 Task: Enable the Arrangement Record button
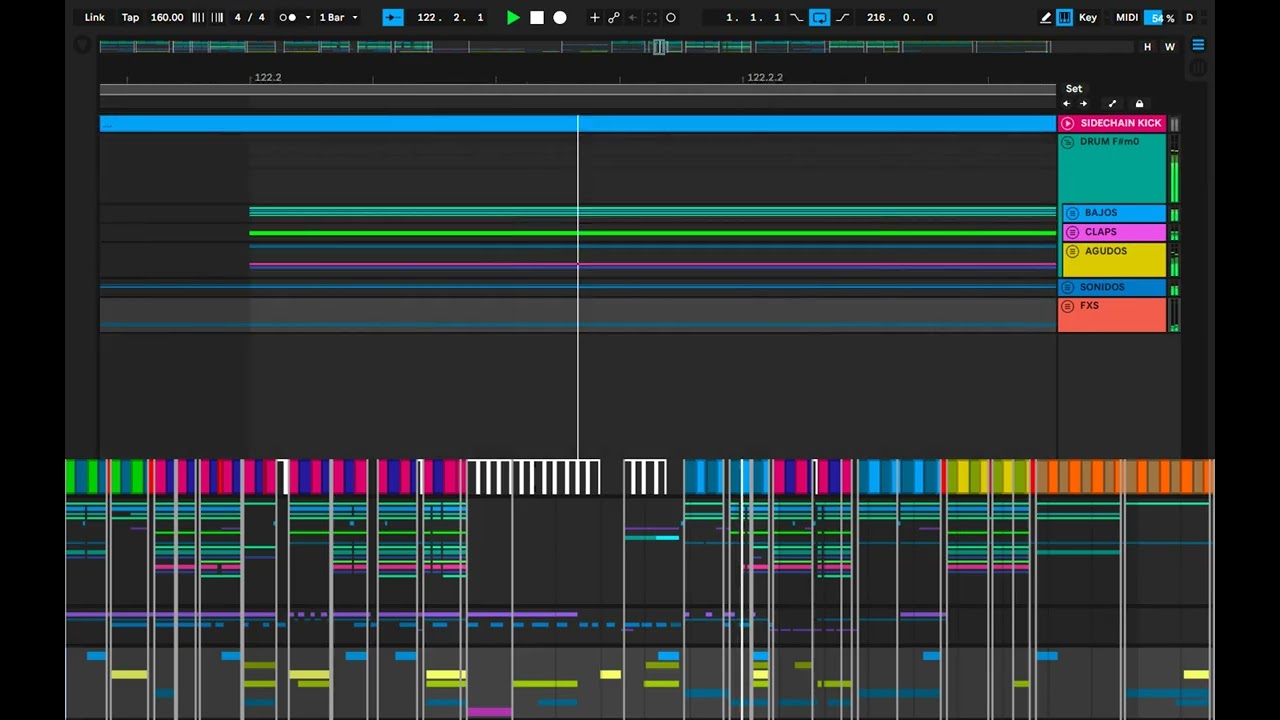(560, 17)
